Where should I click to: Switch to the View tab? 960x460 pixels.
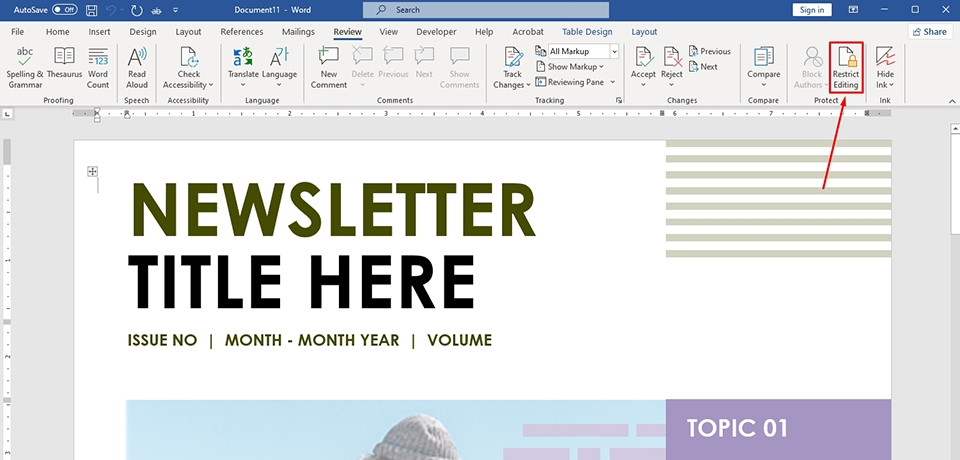point(388,32)
